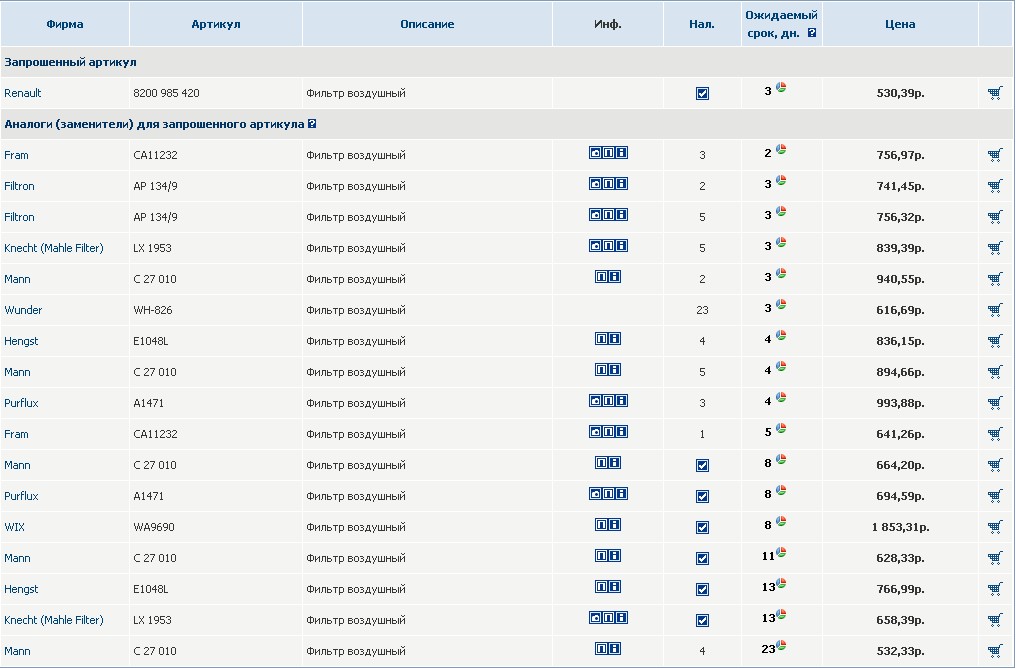The width and height of the screenshot is (1017, 669).
Task: Sort by 'Цена' column header
Action: click(899, 24)
